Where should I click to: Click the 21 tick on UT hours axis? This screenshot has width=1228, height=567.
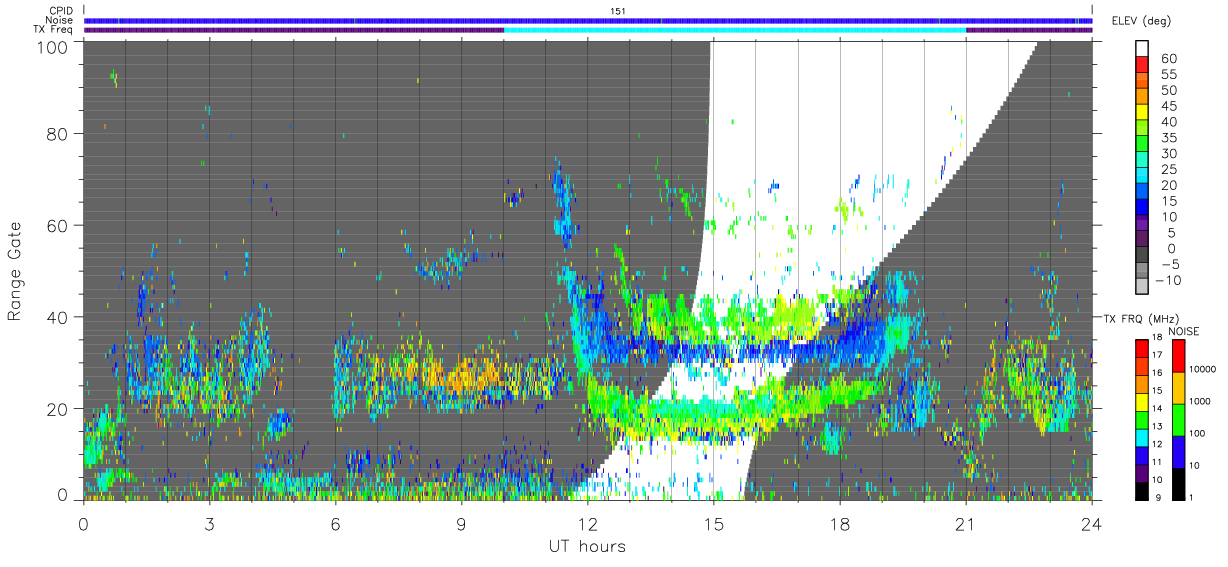(966, 523)
